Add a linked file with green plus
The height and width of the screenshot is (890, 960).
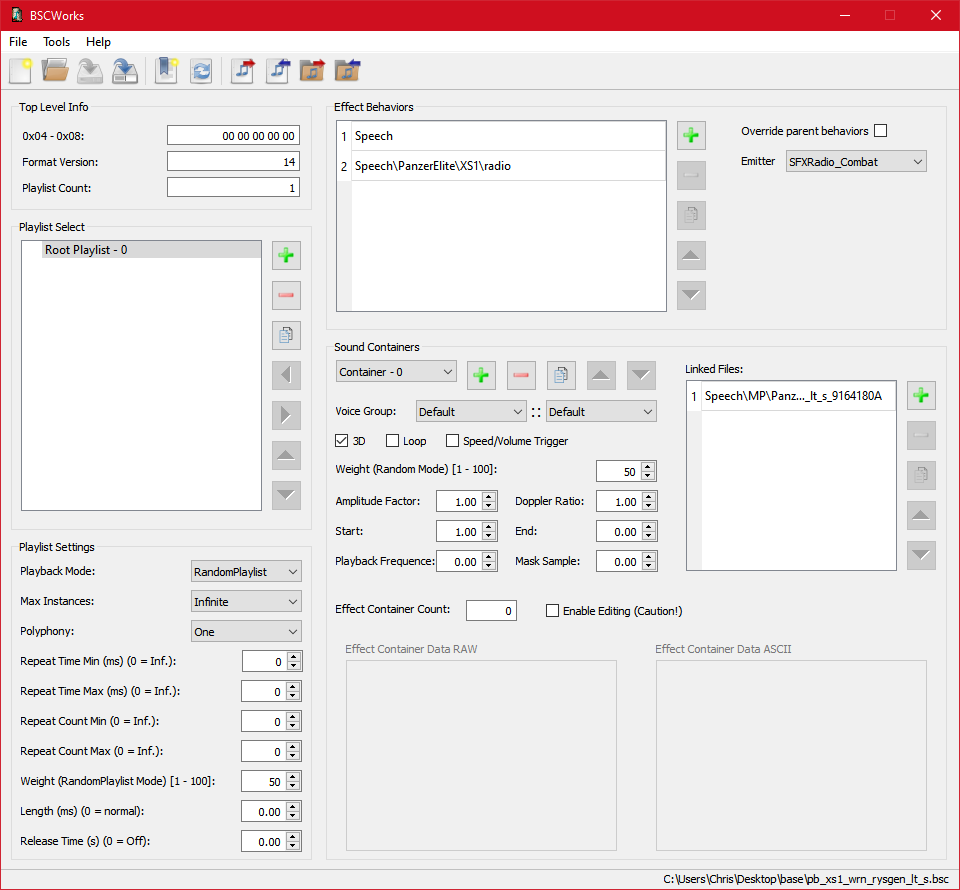point(921,395)
